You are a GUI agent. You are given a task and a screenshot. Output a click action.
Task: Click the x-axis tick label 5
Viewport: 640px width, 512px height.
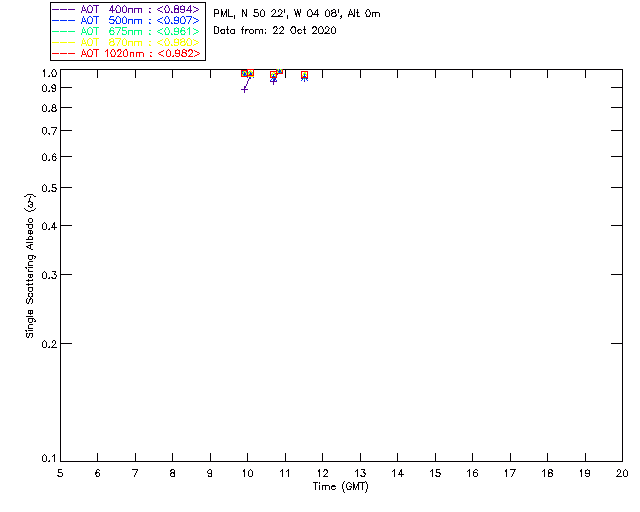pyautogui.click(x=60, y=473)
